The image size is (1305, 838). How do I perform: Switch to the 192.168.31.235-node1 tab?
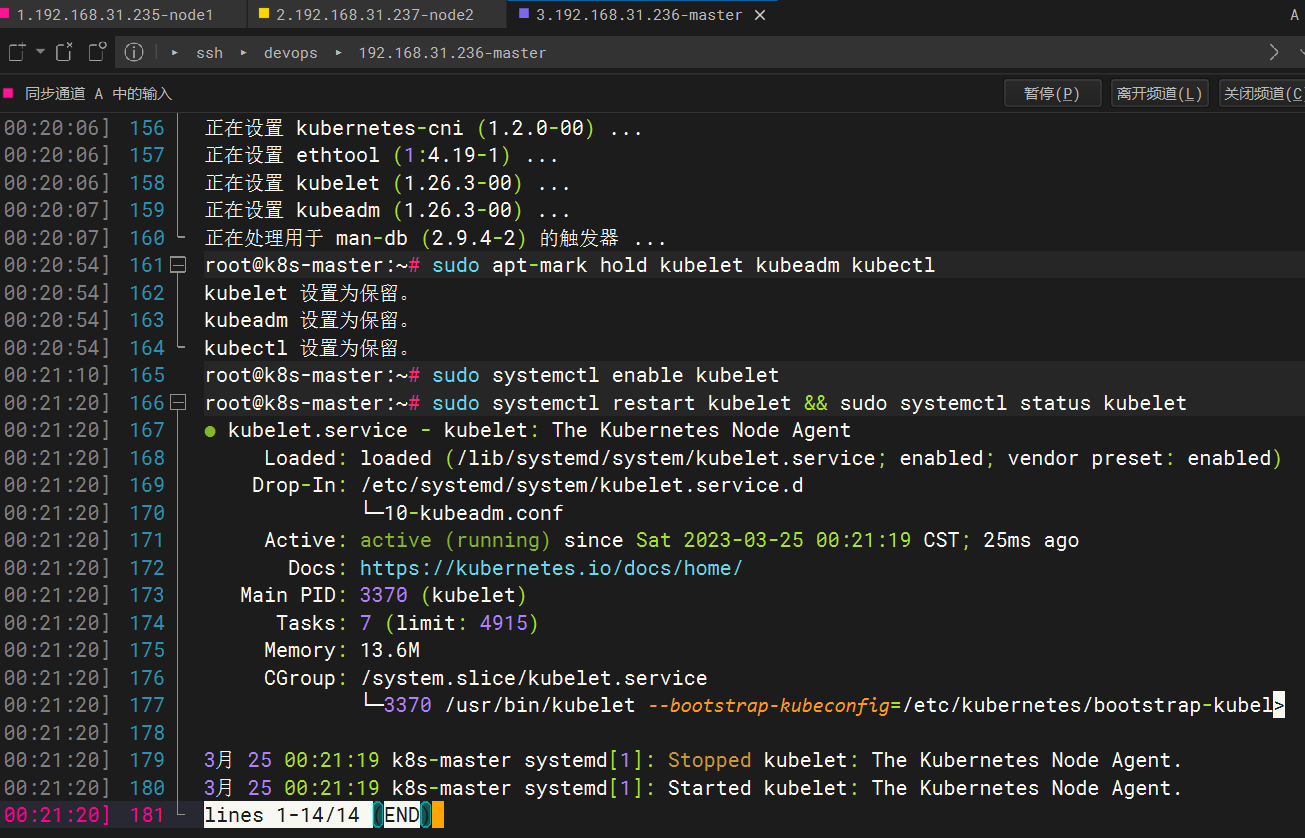123,15
